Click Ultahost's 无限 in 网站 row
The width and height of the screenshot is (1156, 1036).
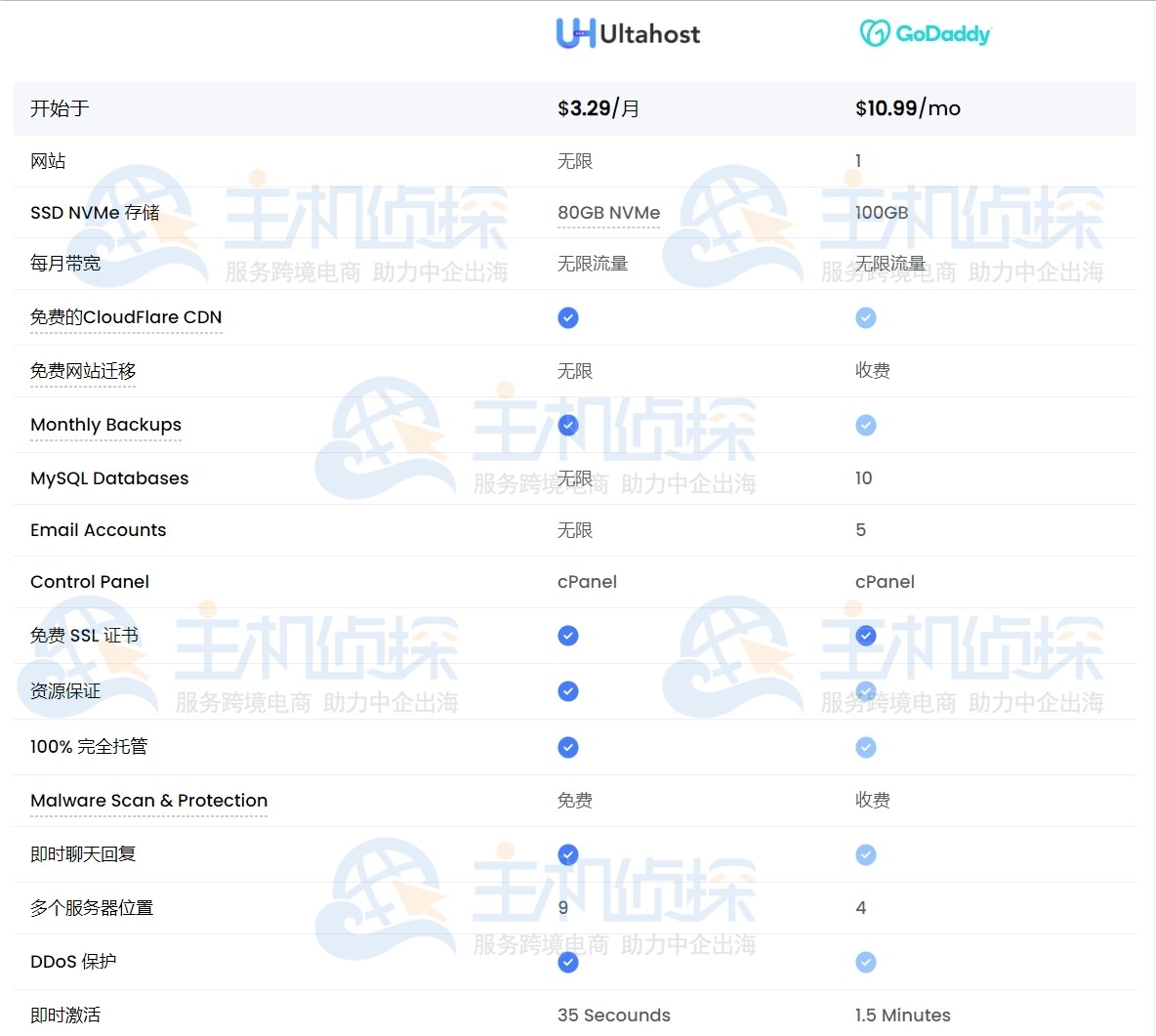575,161
